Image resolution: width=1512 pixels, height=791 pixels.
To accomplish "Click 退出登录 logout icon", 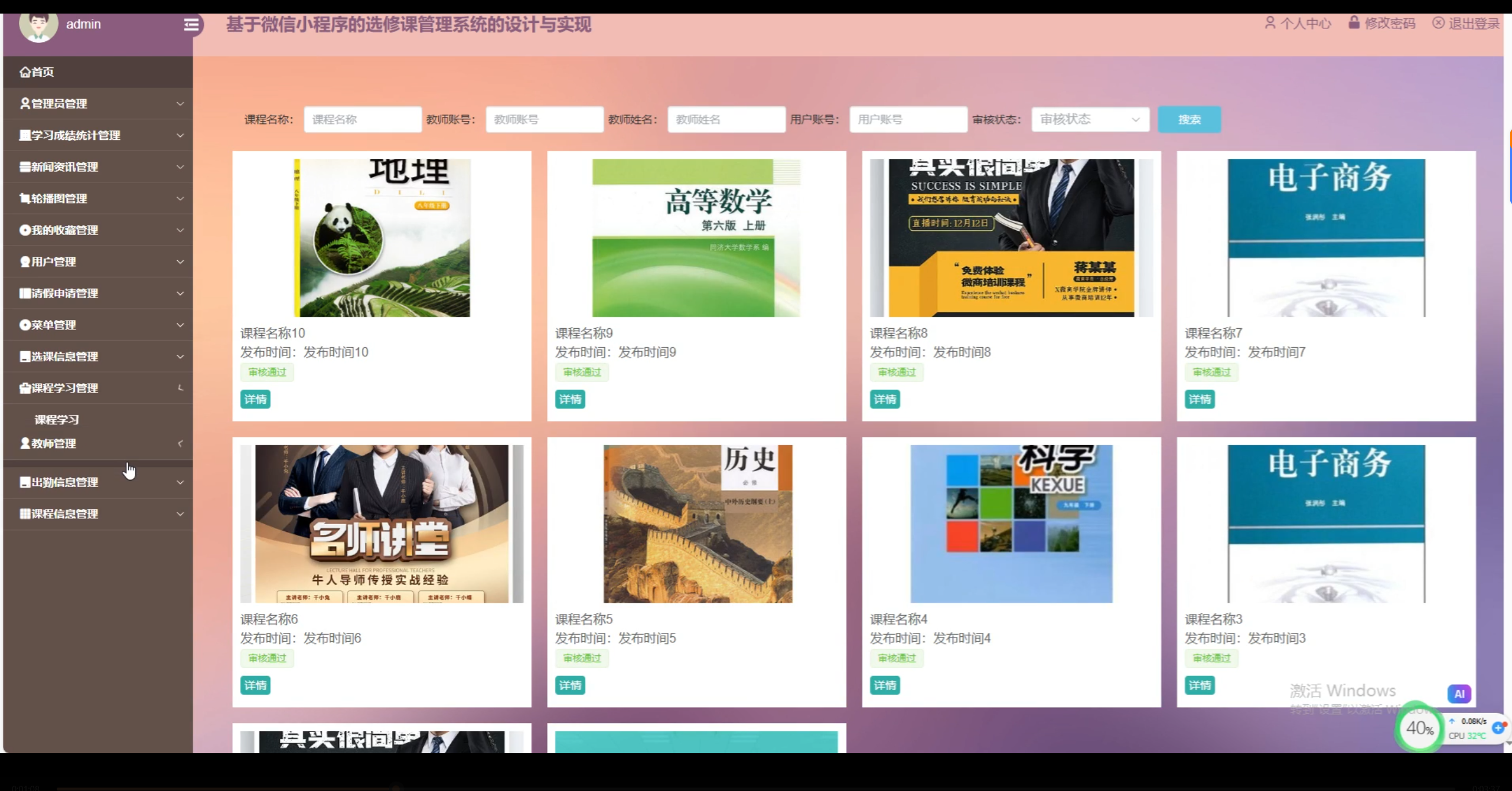I will pos(1438,23).
